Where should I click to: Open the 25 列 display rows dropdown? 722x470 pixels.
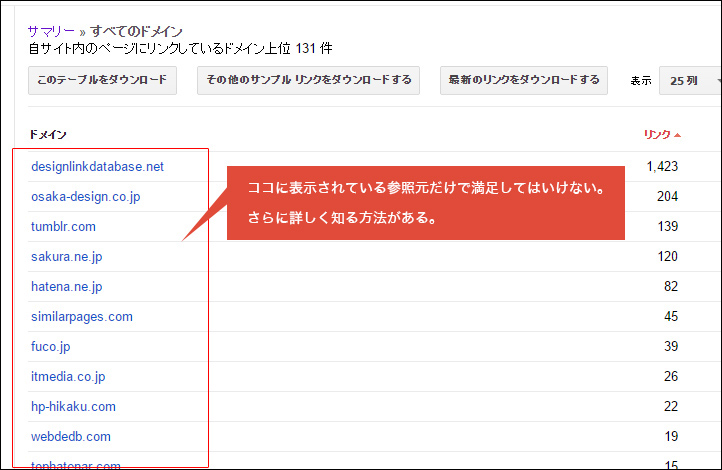coord(690,81)
